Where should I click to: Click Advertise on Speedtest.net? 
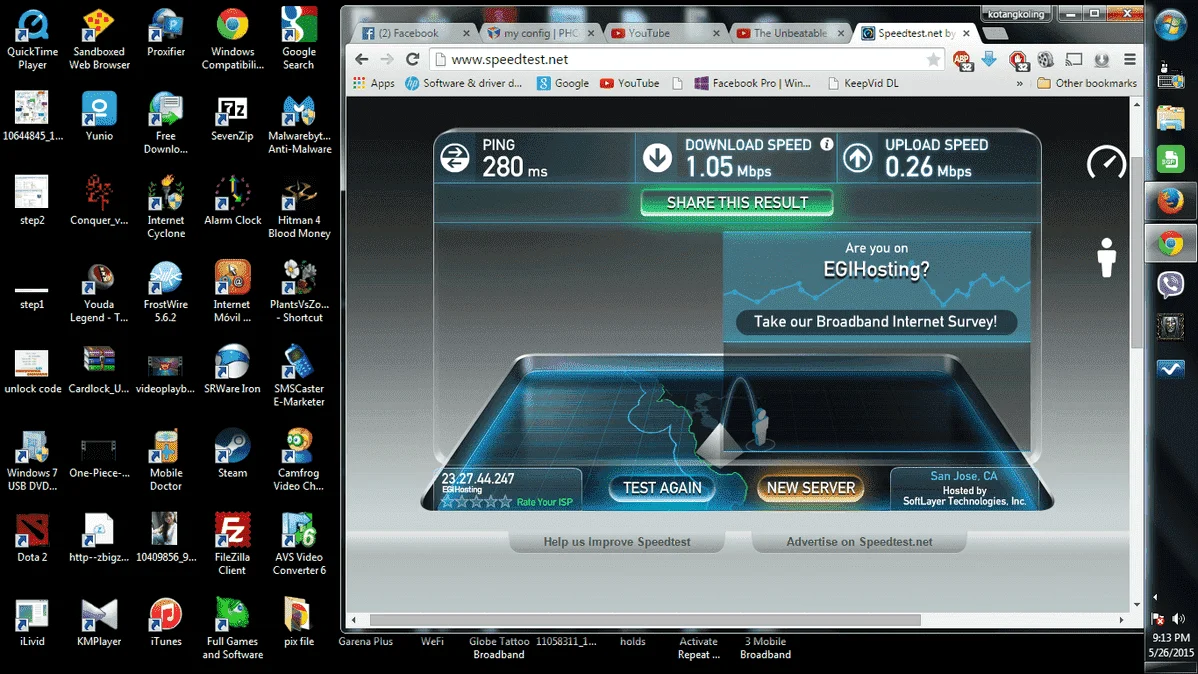(859, 542)
